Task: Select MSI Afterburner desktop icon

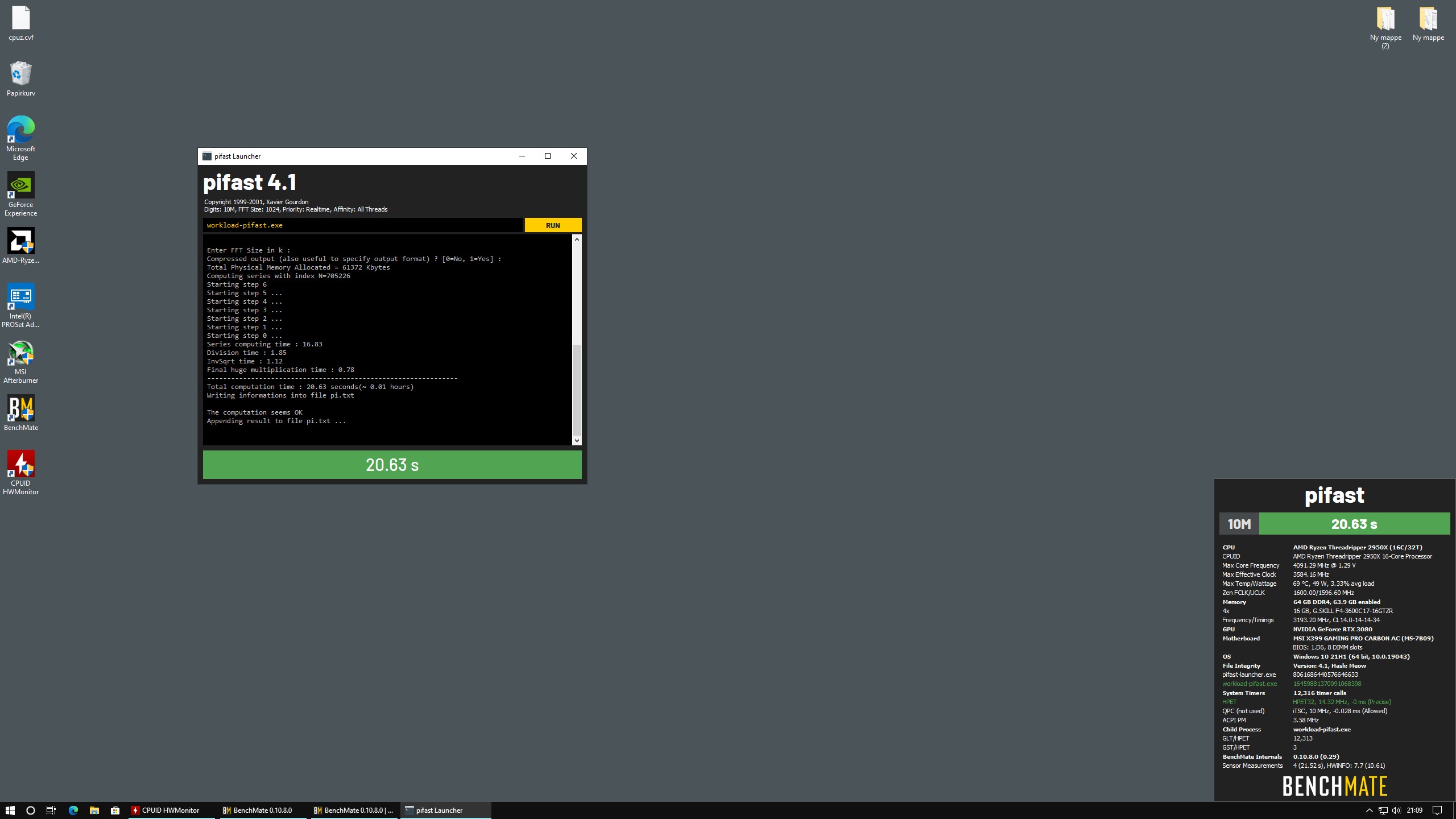Action: (x=21, y=361)
